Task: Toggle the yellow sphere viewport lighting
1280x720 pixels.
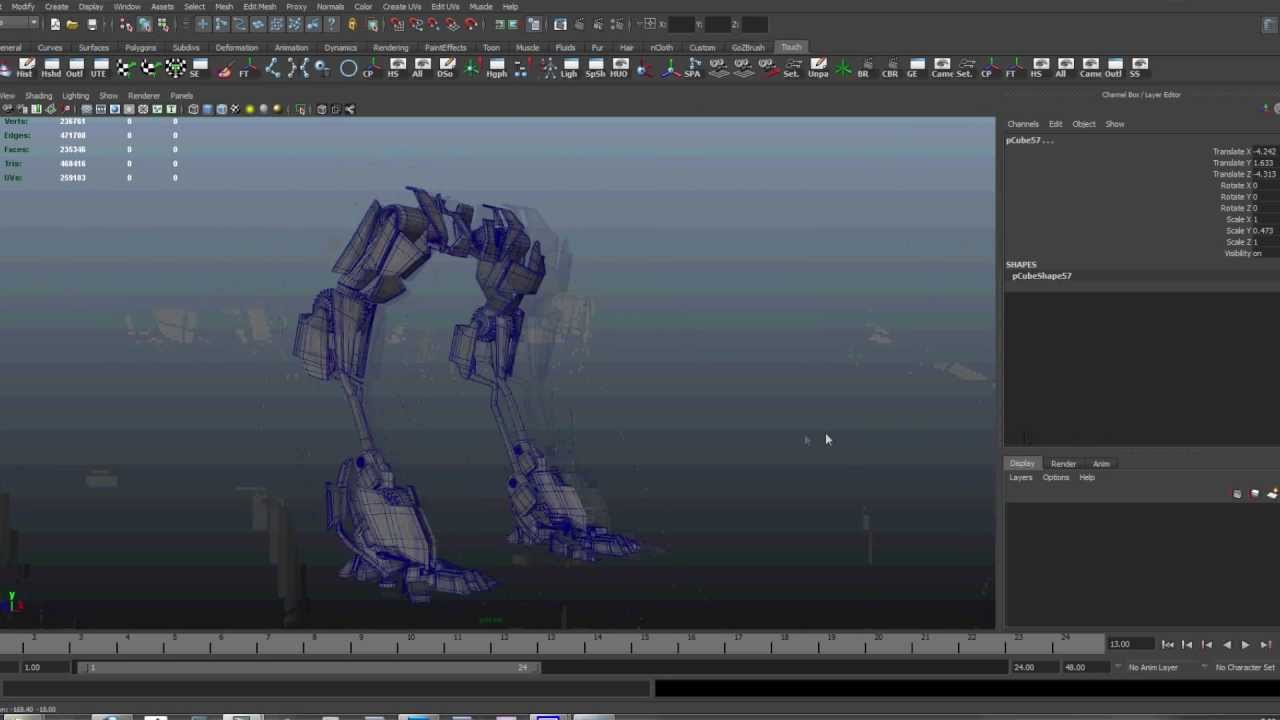Action: (250, 109)
